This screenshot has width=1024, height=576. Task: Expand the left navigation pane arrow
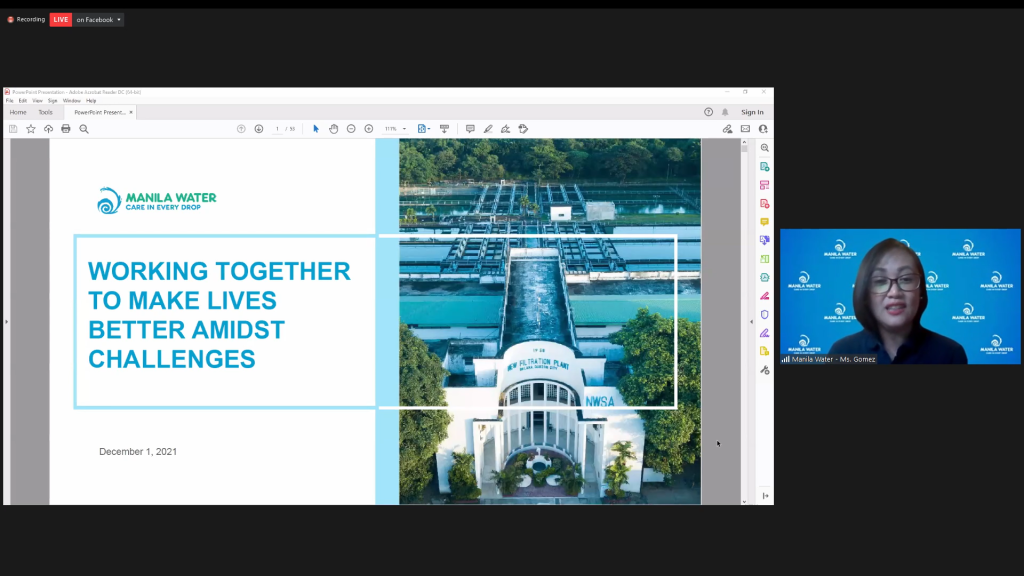point(7,321)
